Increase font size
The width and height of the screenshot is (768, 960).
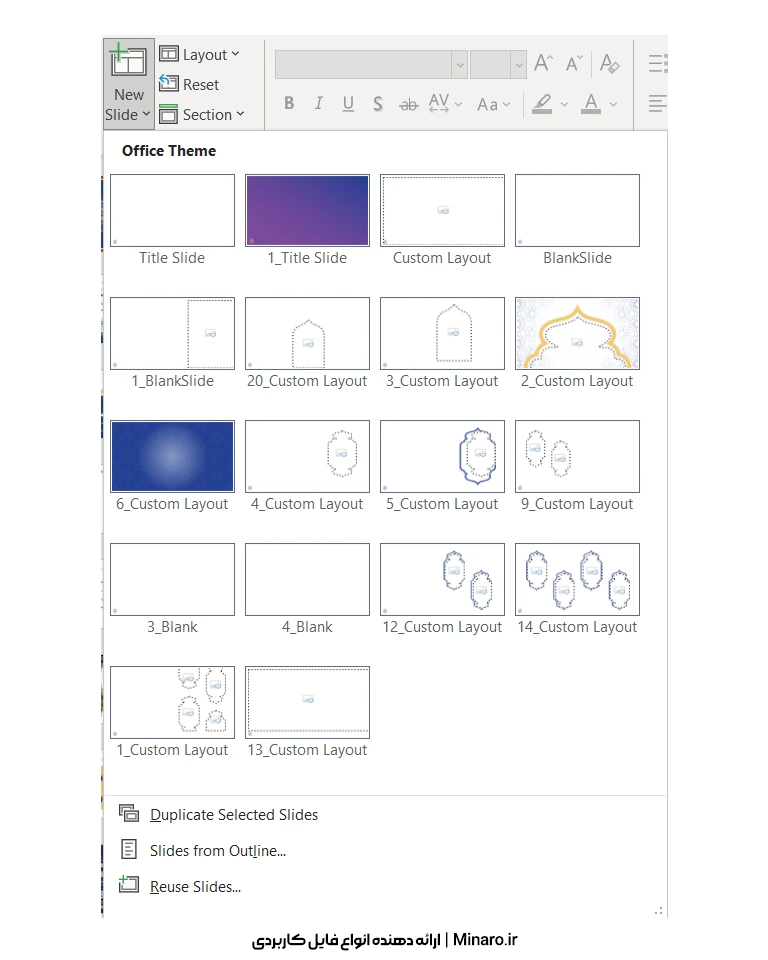coord(543,64)
